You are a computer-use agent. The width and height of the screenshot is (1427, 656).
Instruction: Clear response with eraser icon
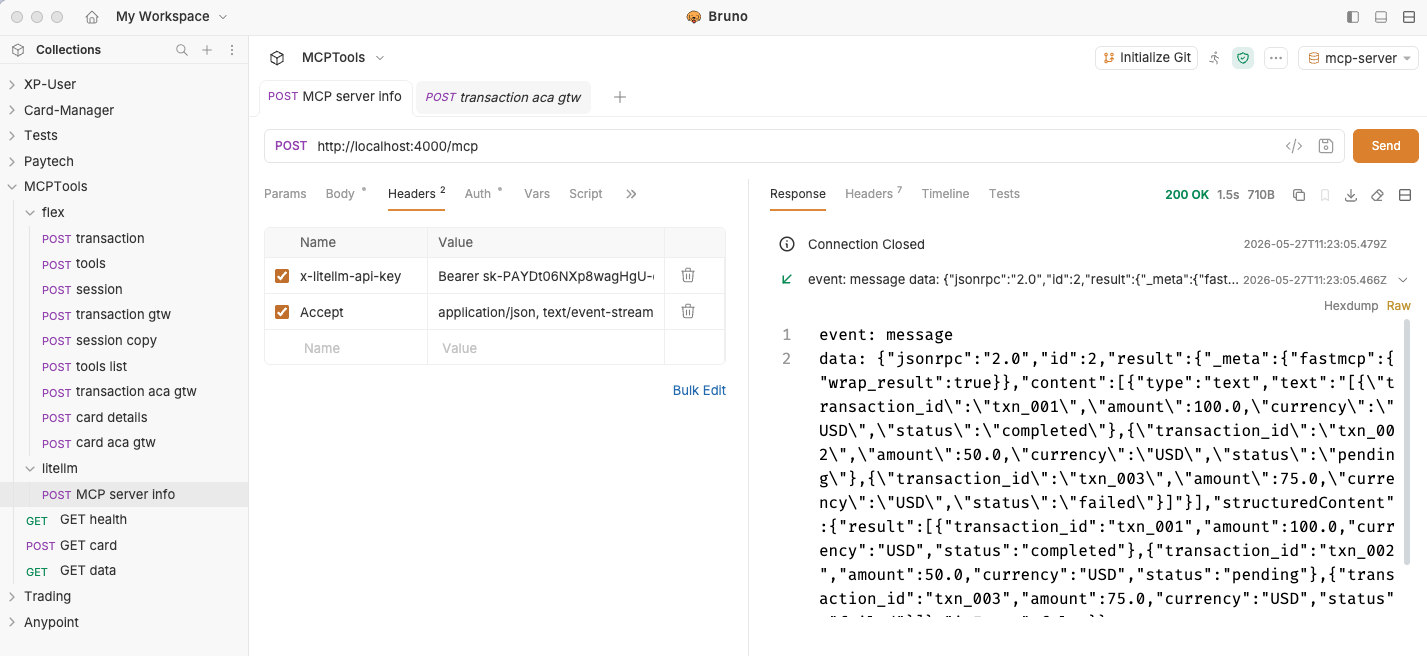click(x=1377, y=195)
